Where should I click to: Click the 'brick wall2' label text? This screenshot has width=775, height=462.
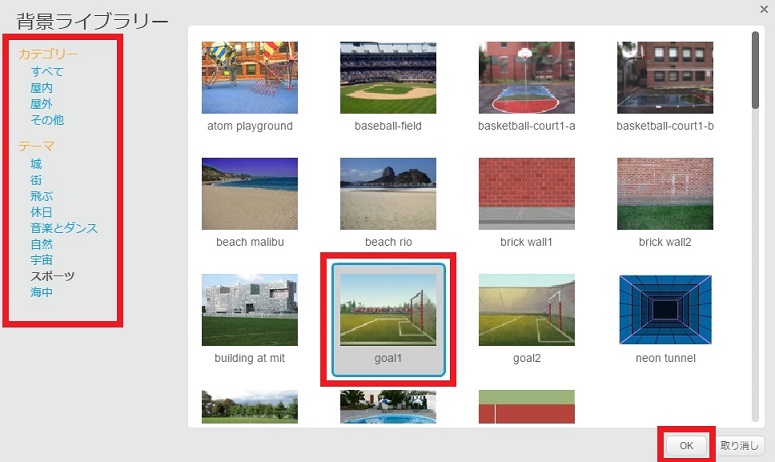point(665,242)
